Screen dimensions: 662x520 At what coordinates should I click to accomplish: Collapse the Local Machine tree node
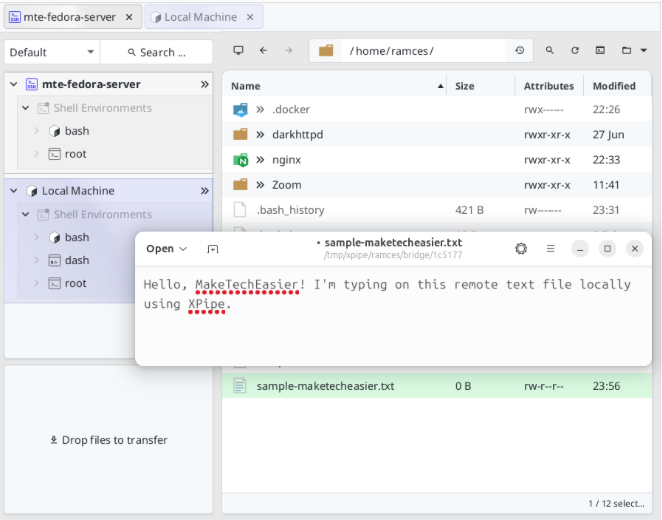(14, 191)
